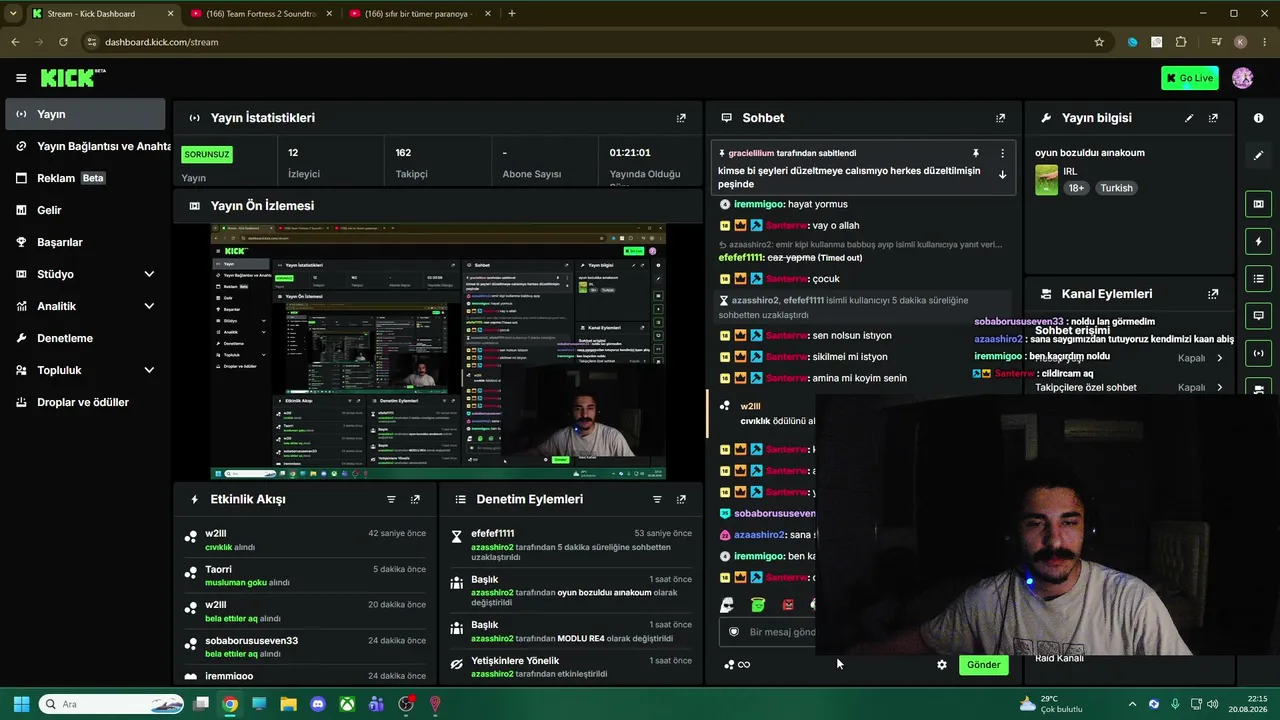Open Droplar ve ödüller page
The width and height of the screenshot is (1280, 720).
coord(85,402)
